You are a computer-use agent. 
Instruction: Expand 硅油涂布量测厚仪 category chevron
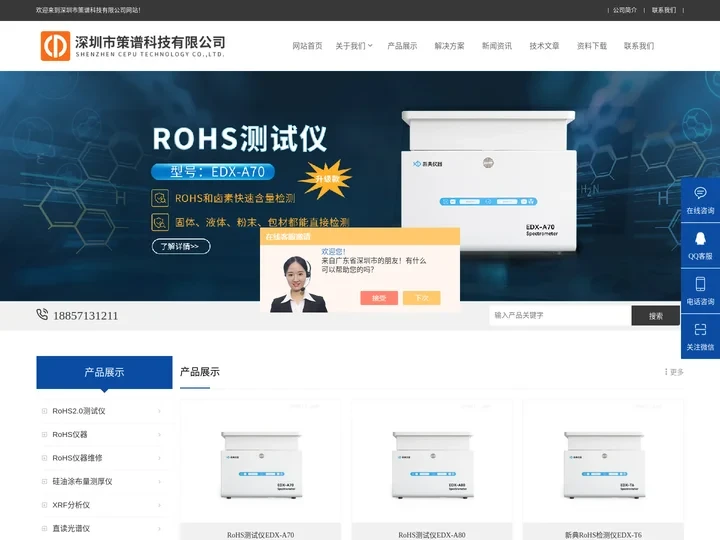coord(159,481)
